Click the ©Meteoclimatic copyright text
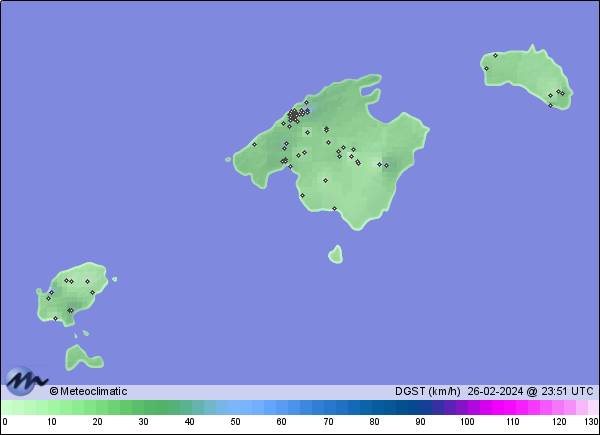Image resolution: width=600 pixels, height=435 pixels. coord(88,391)
